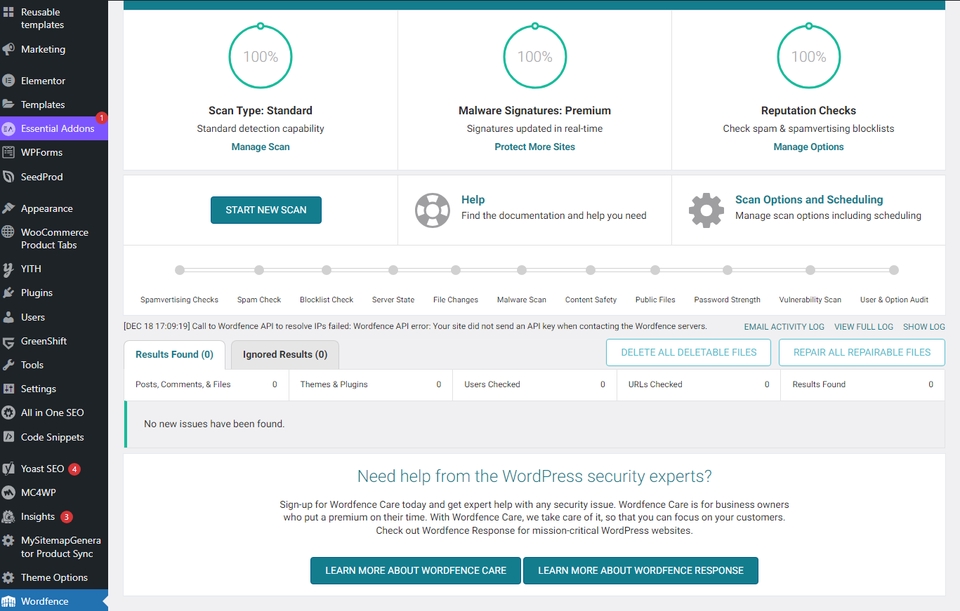Click the All in One SEO icon
Image resolution: width=960 pixels, height=611 pixels.
[x=8, y=413]
